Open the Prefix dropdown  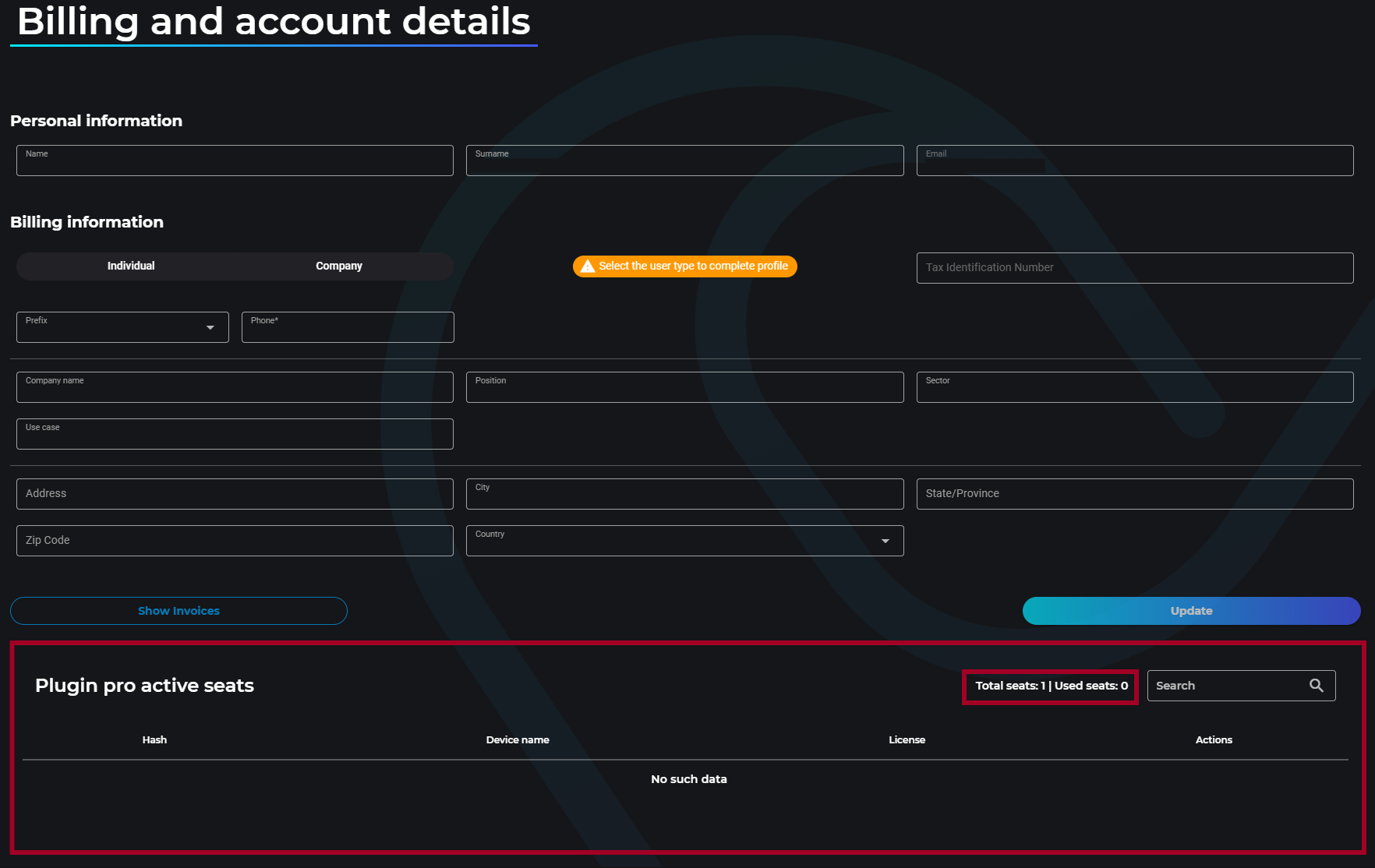122,327
